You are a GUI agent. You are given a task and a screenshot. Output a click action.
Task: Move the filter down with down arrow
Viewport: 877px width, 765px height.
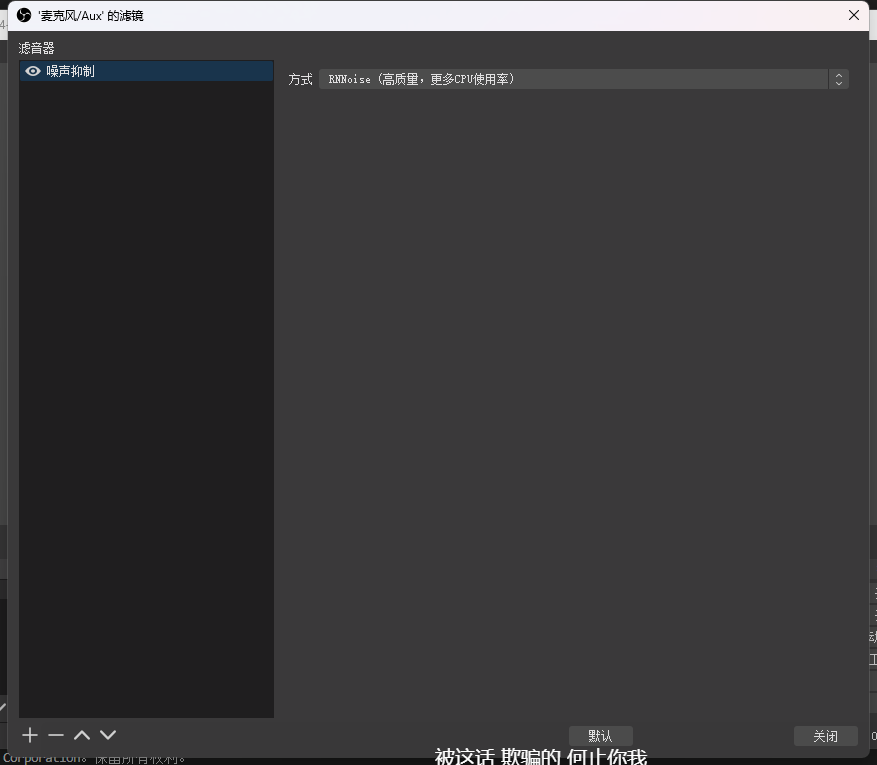108,735
